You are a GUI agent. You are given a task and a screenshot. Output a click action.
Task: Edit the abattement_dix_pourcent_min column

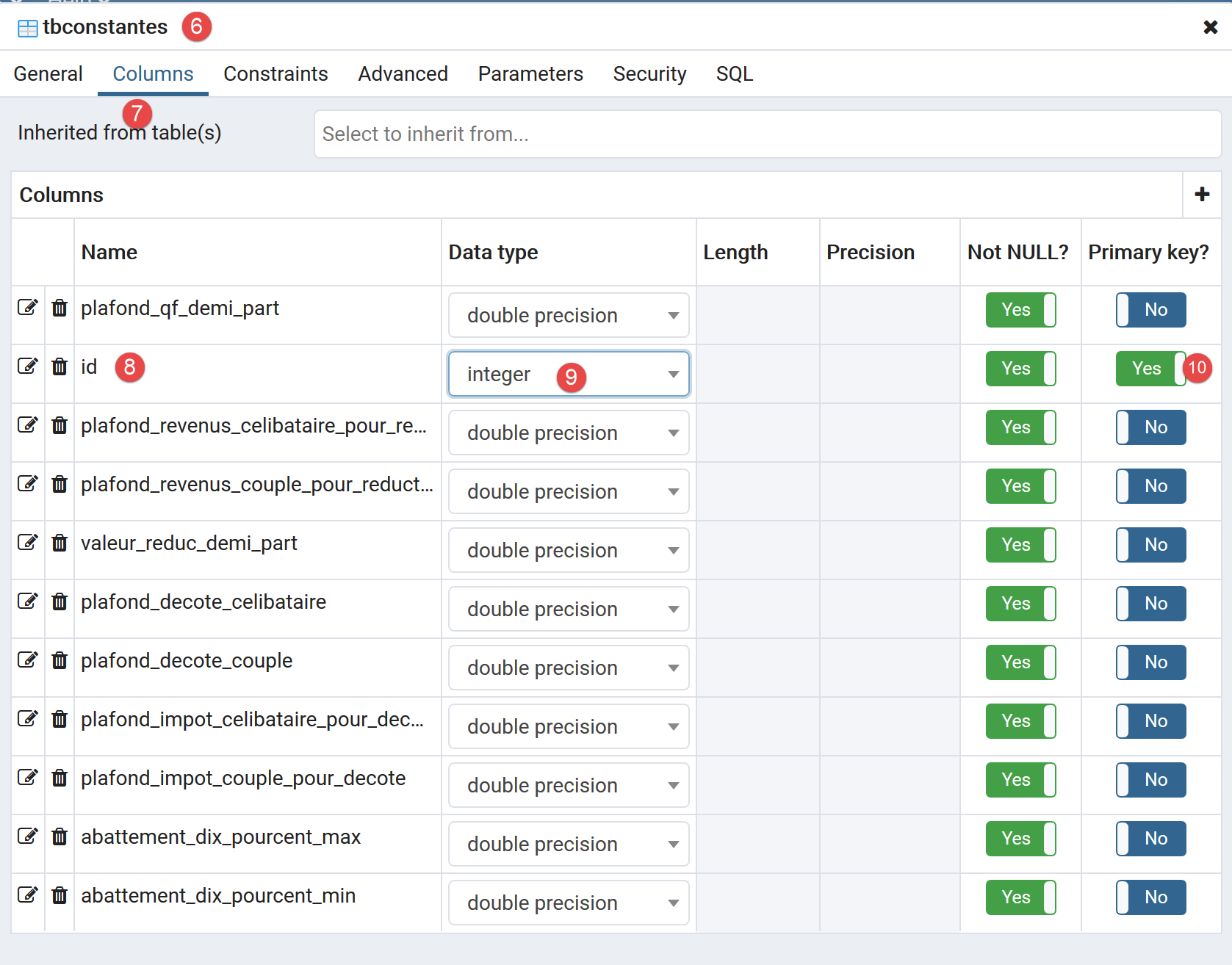click(x=27, y=895)
